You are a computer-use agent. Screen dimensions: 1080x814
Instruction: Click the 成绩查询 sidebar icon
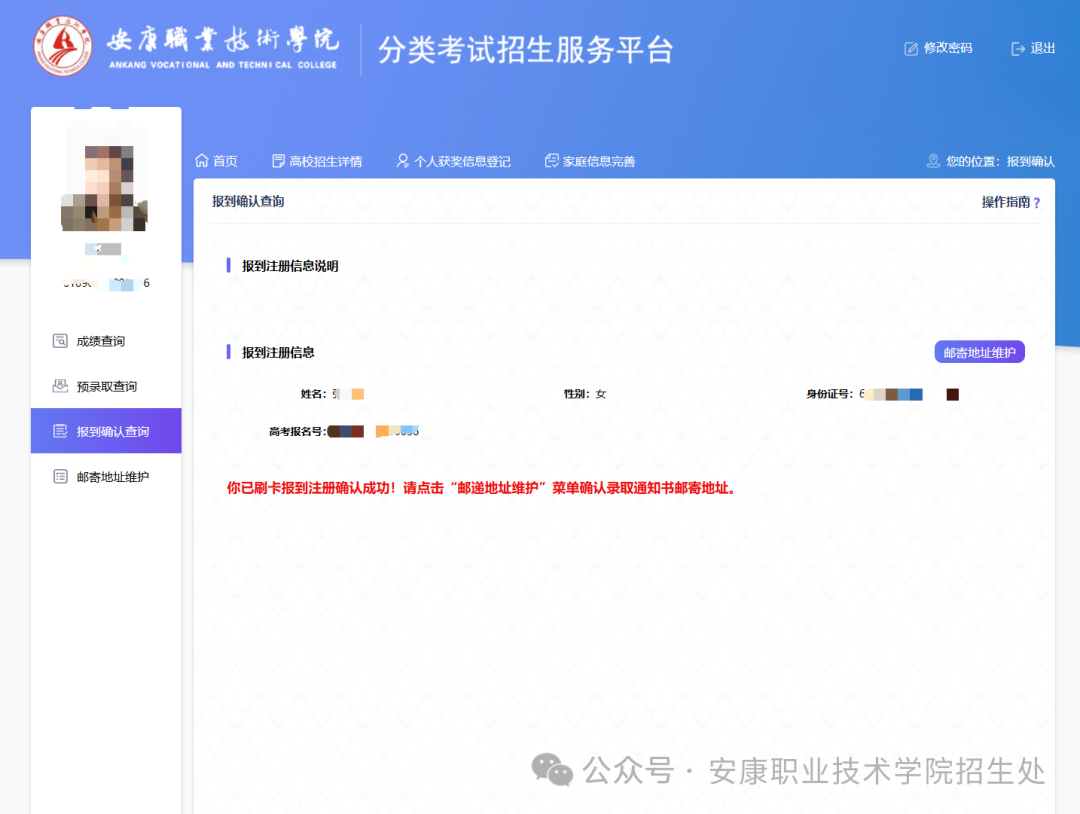[x=60, y=341]
